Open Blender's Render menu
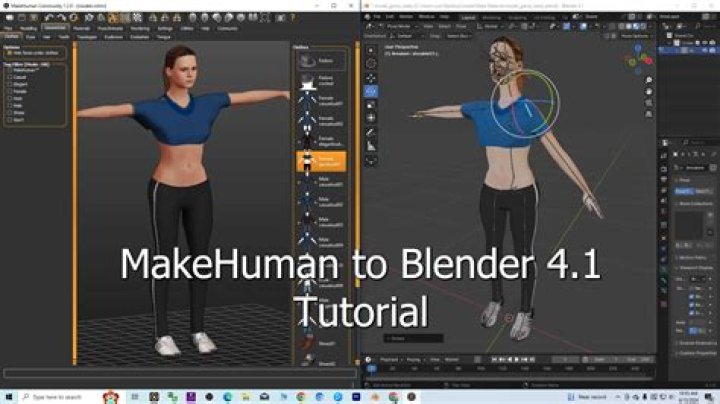720x404 pixels. (406, 17)
